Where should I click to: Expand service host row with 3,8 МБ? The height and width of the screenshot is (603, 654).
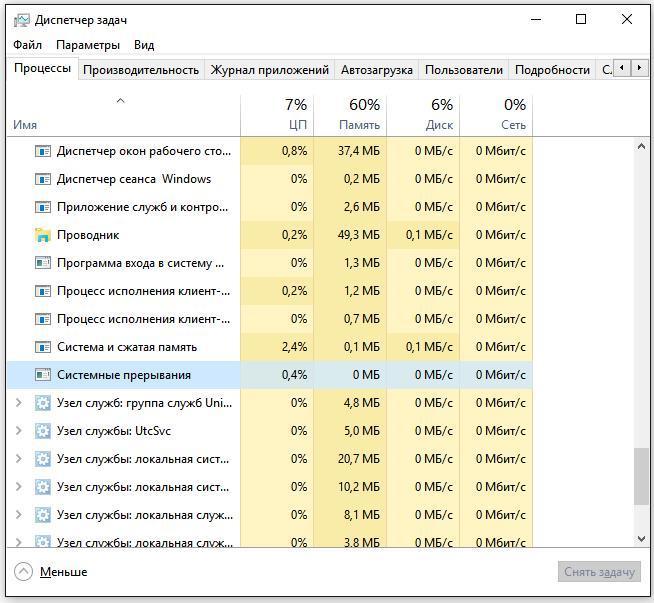18,542
